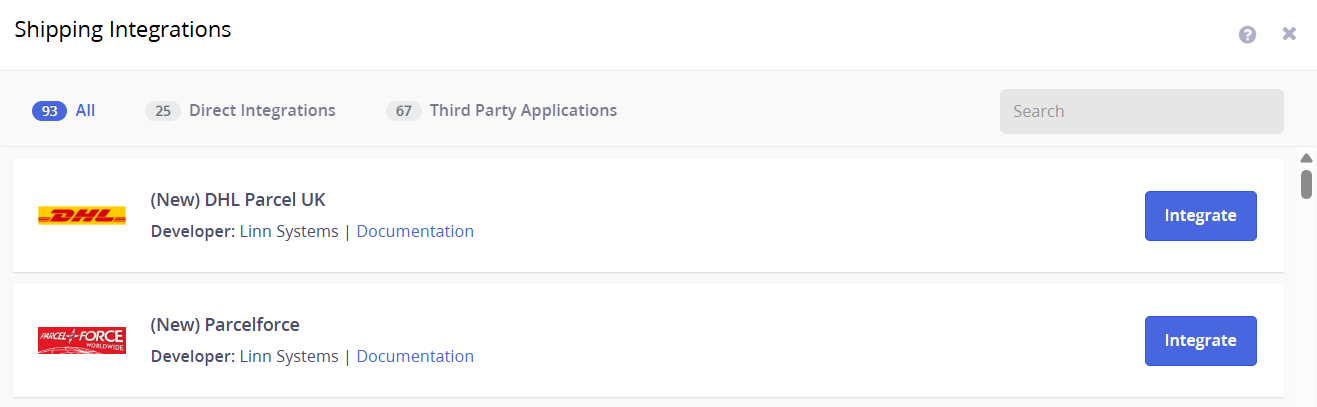Click the Search input field

(1141, 111)
